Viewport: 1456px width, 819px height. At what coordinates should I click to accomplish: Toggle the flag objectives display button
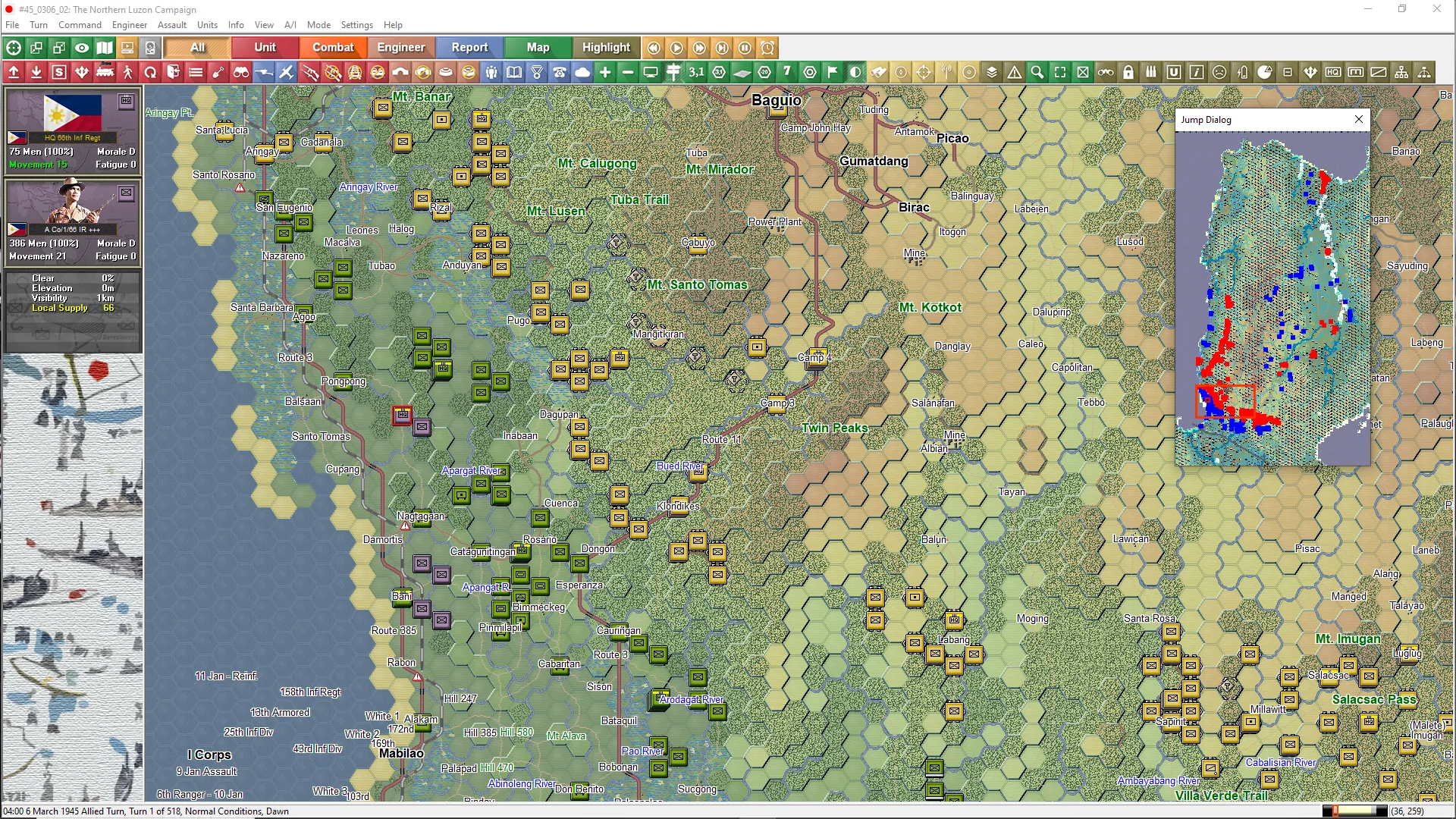pos(833,73)
